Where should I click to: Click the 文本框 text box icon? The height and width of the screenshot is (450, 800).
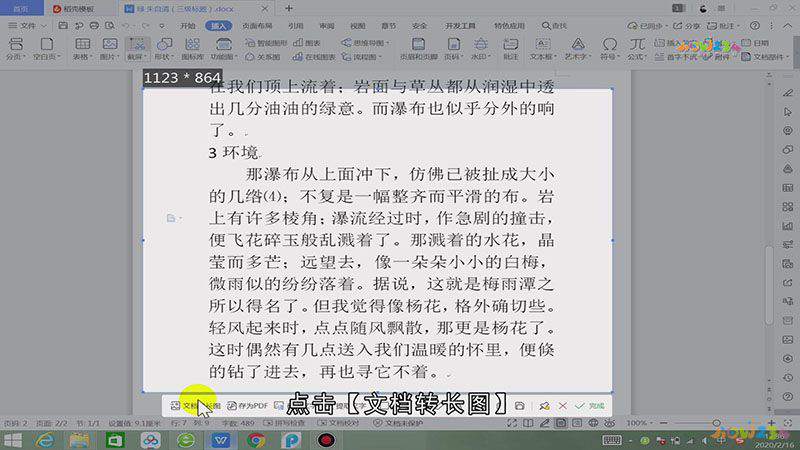click(543, 49)
